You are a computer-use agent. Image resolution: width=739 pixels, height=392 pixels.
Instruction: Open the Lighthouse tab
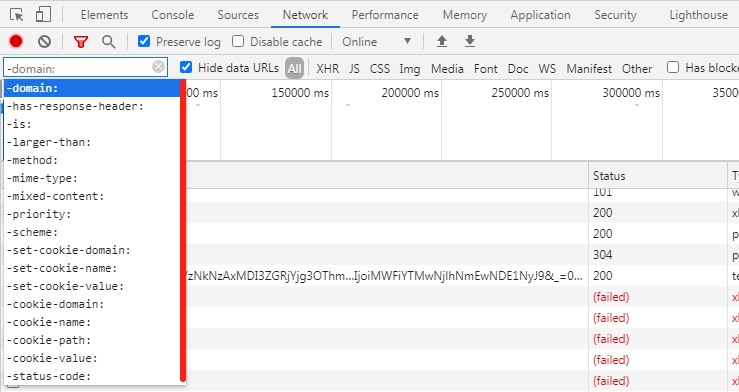coord(698,15)
